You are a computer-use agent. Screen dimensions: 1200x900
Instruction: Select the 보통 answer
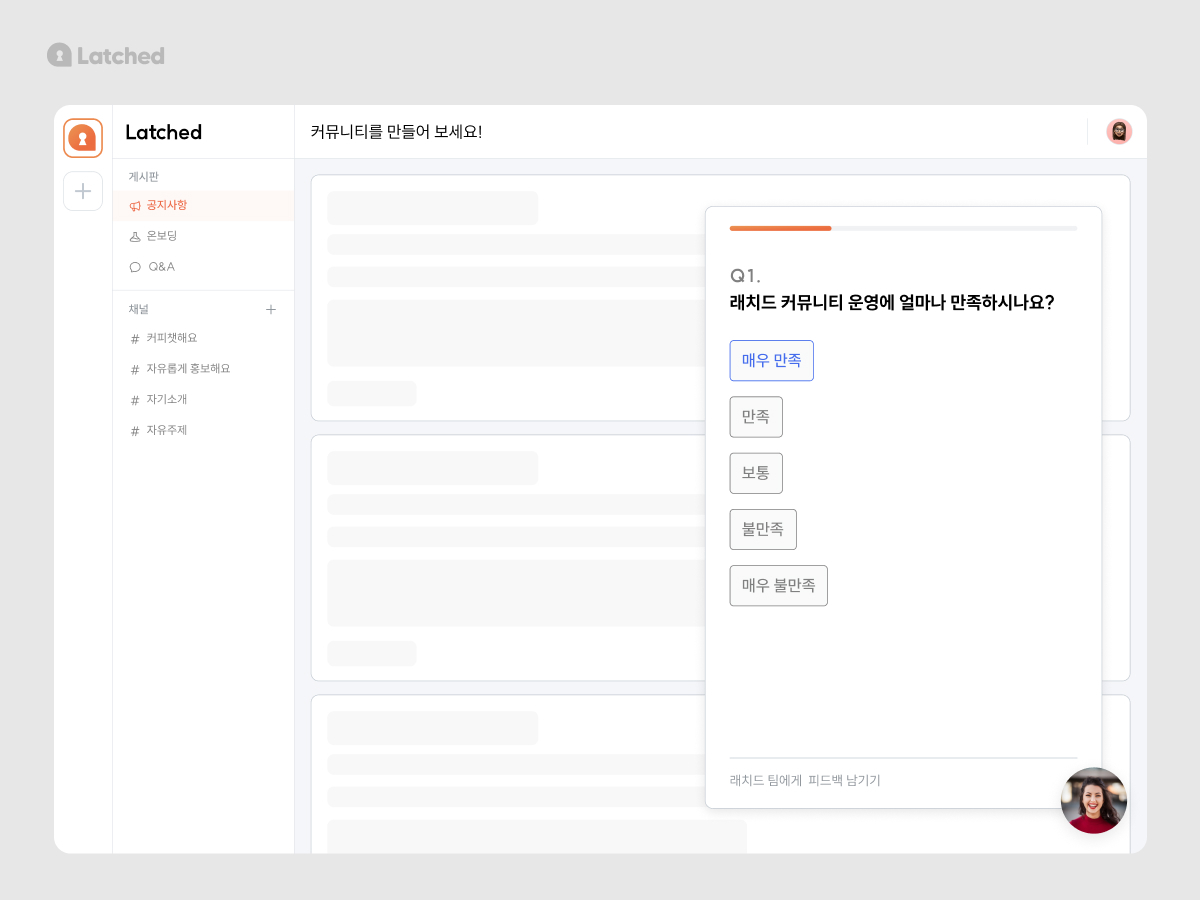(x=756, y=473)
